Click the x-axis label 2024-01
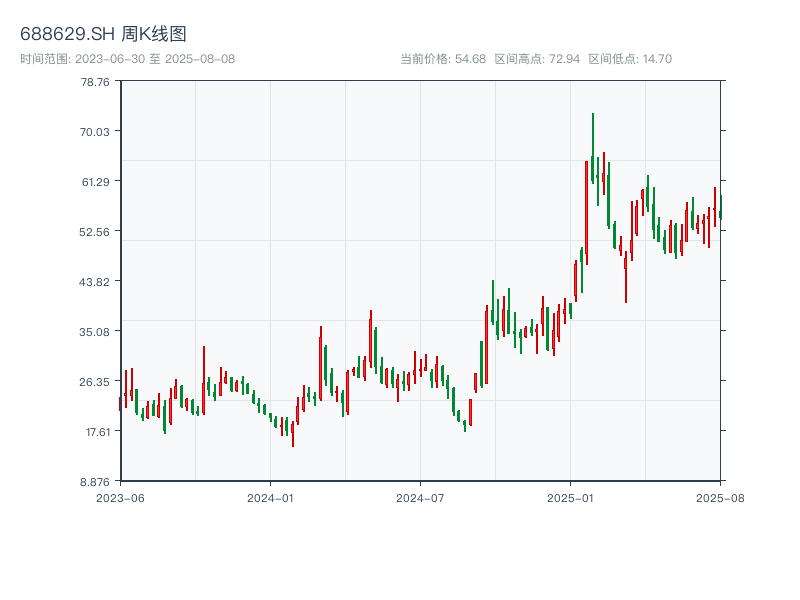800x600 pixels. 270,498
